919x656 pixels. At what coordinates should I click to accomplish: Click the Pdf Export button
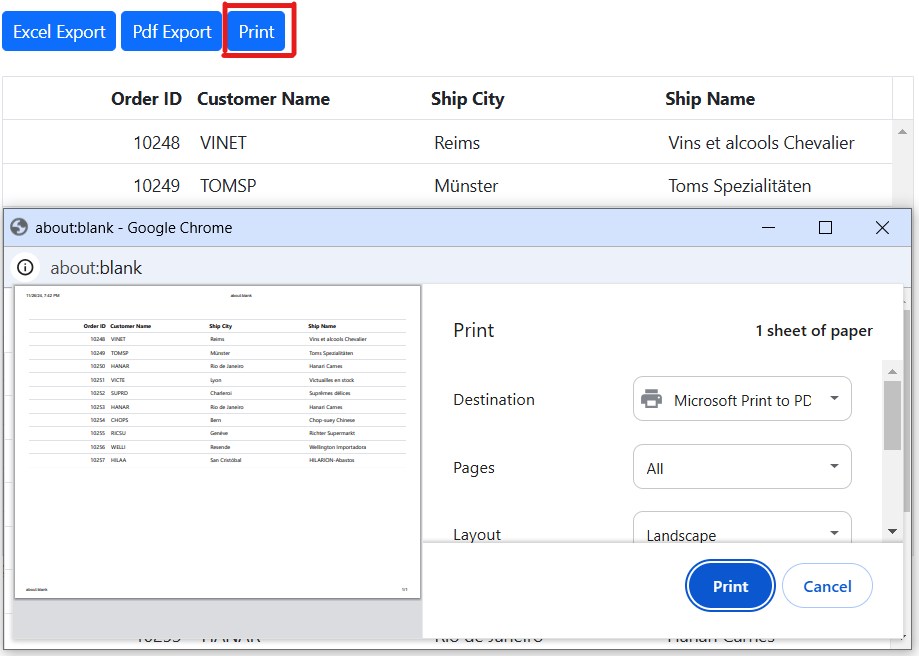click(x=172, y=32)
